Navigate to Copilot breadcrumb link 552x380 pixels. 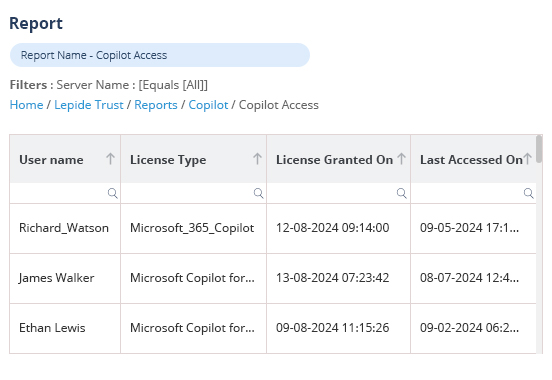click(x=208, y=105)
